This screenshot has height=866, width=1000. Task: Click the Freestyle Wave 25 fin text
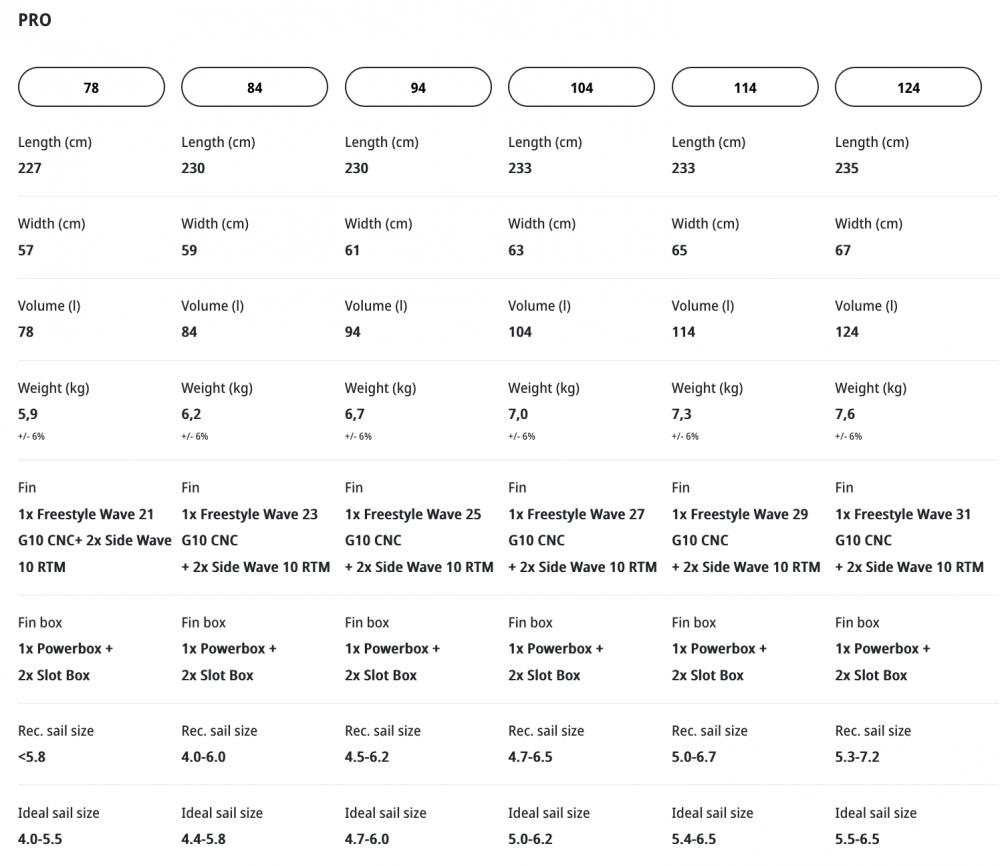[413, 514]
